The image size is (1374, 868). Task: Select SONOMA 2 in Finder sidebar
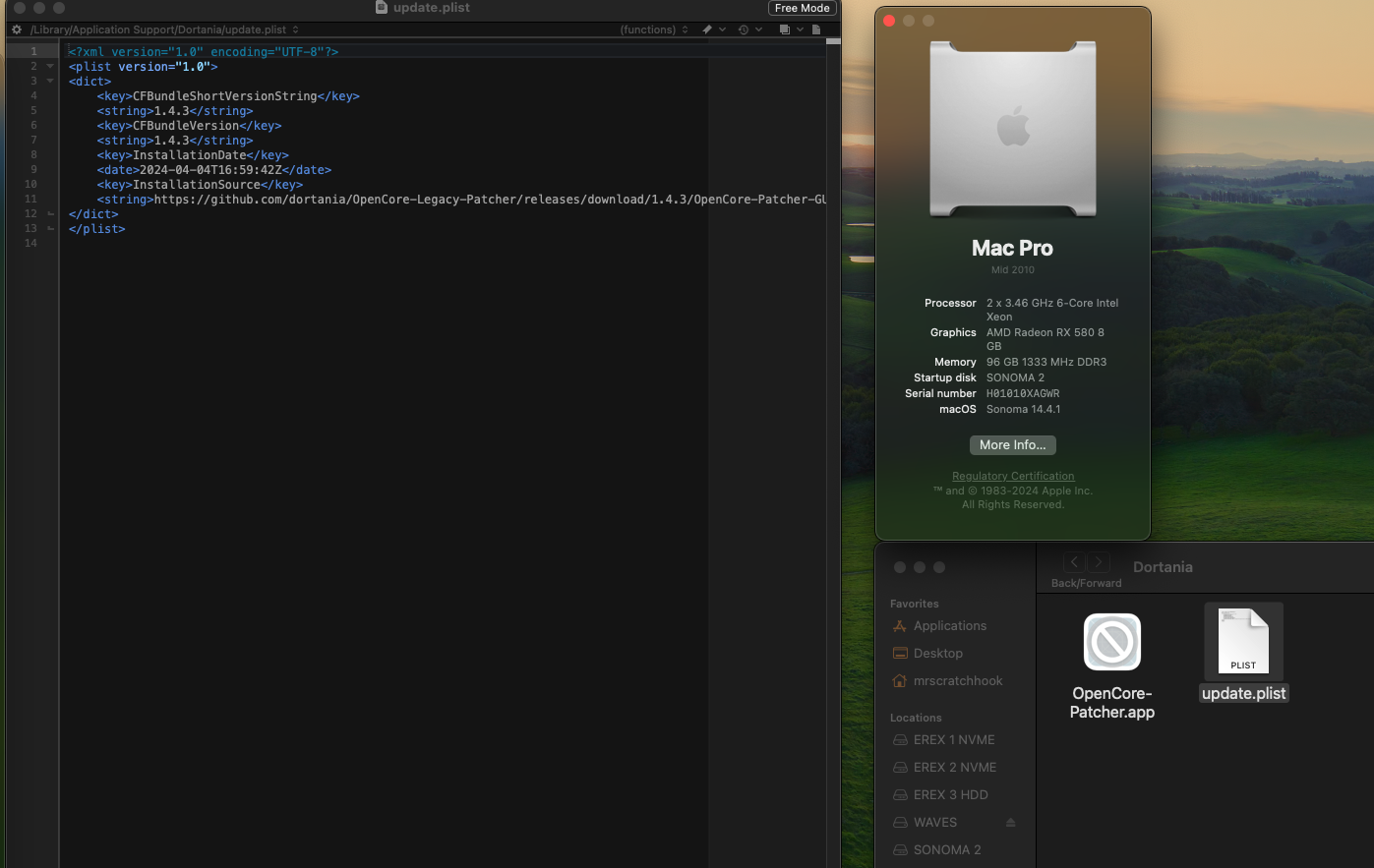click(937, 850)
